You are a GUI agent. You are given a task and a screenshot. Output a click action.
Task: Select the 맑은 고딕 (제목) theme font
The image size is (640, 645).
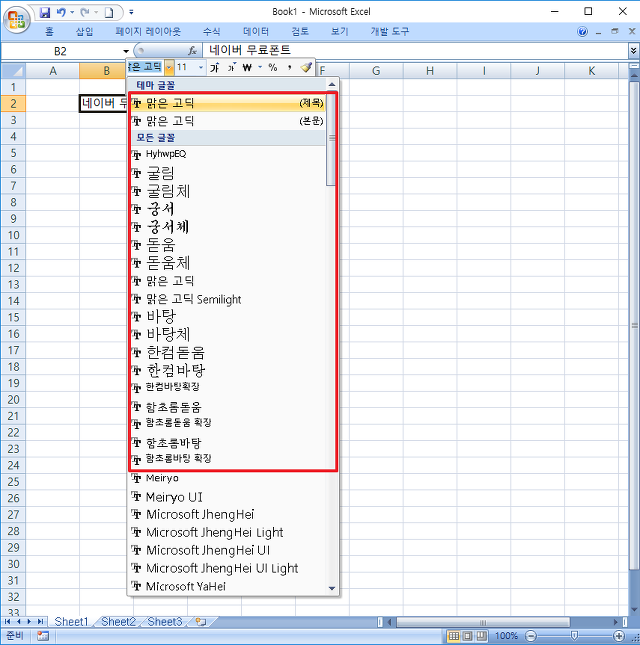click(228, 103)
